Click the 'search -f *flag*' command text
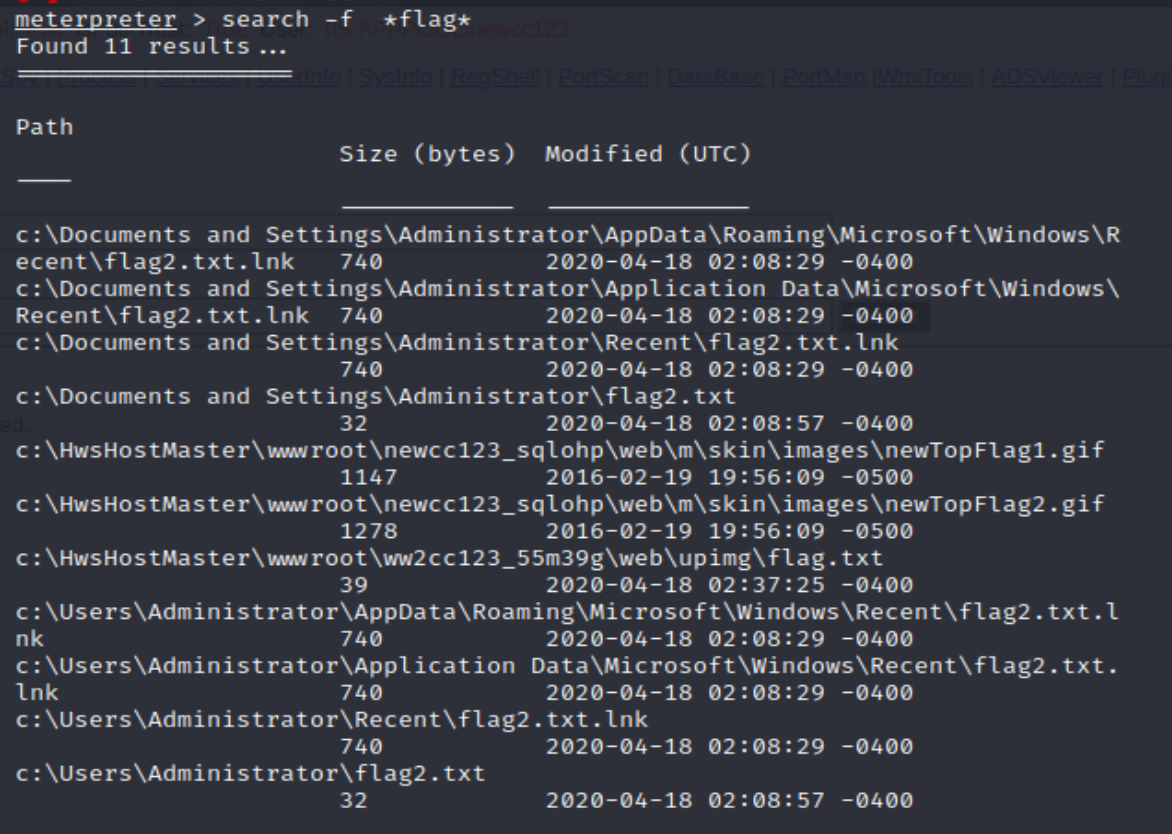Screen dimensions: 1172x834 (347, 19)
